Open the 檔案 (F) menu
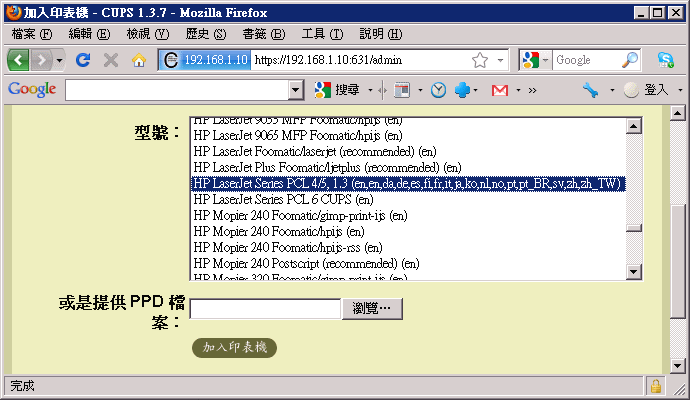 [32, 34]
